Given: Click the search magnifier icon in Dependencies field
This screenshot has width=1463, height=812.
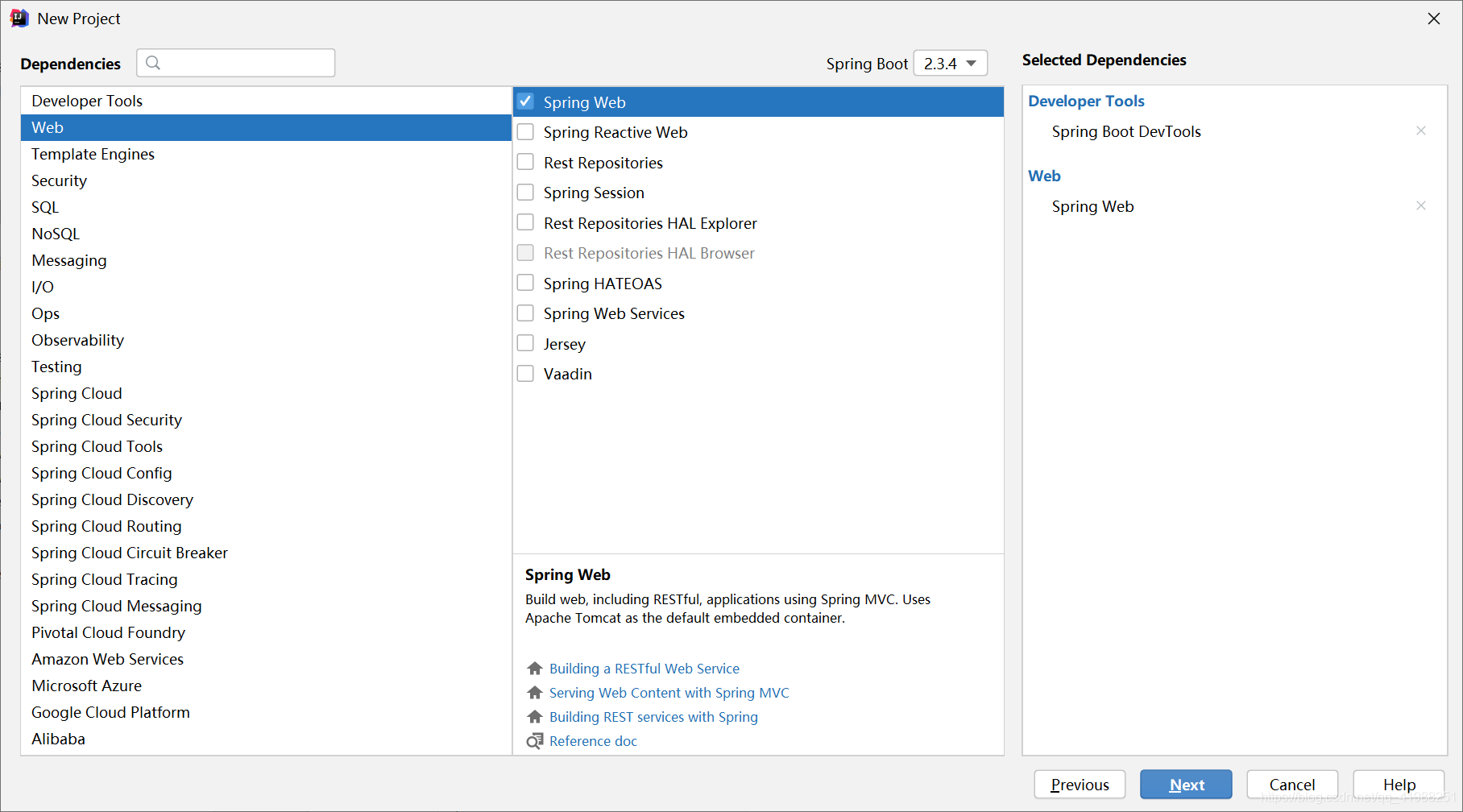Looking at the screenshot, I should click(x=153, y=63).
